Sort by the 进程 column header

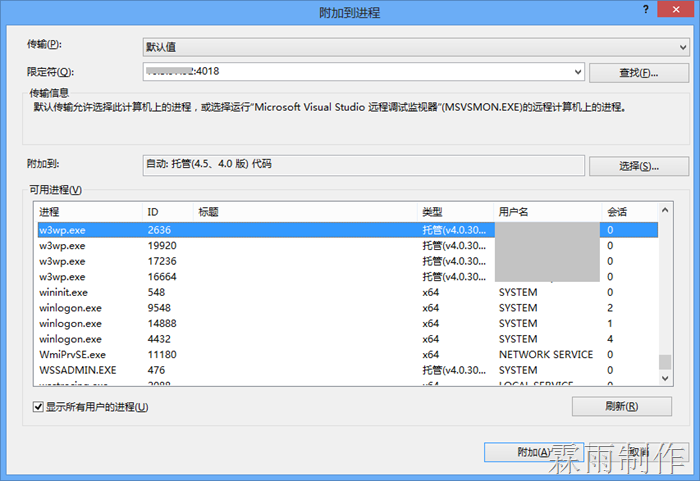coord(89,212)
